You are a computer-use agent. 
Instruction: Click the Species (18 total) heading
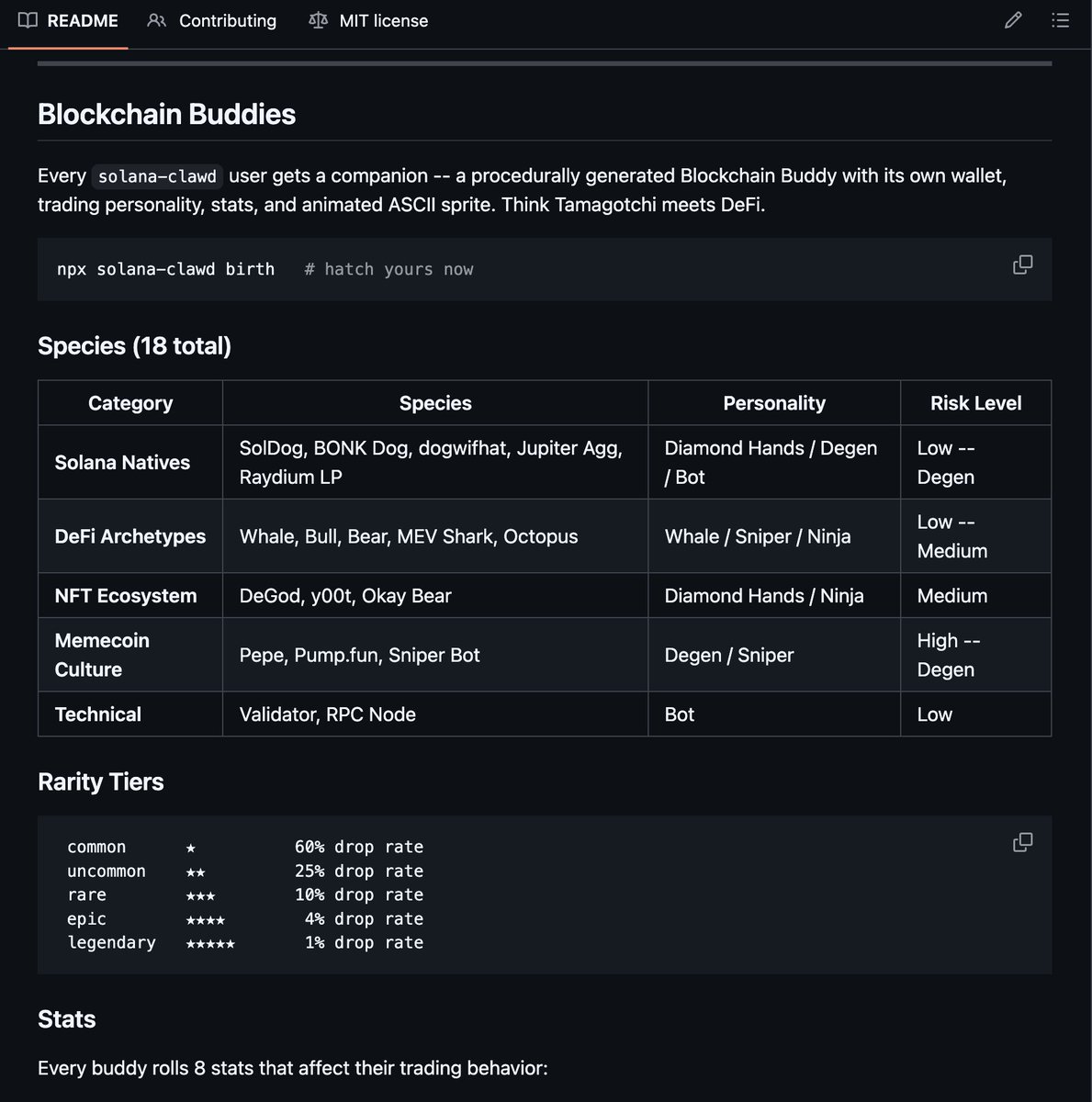tap(134, 345)
